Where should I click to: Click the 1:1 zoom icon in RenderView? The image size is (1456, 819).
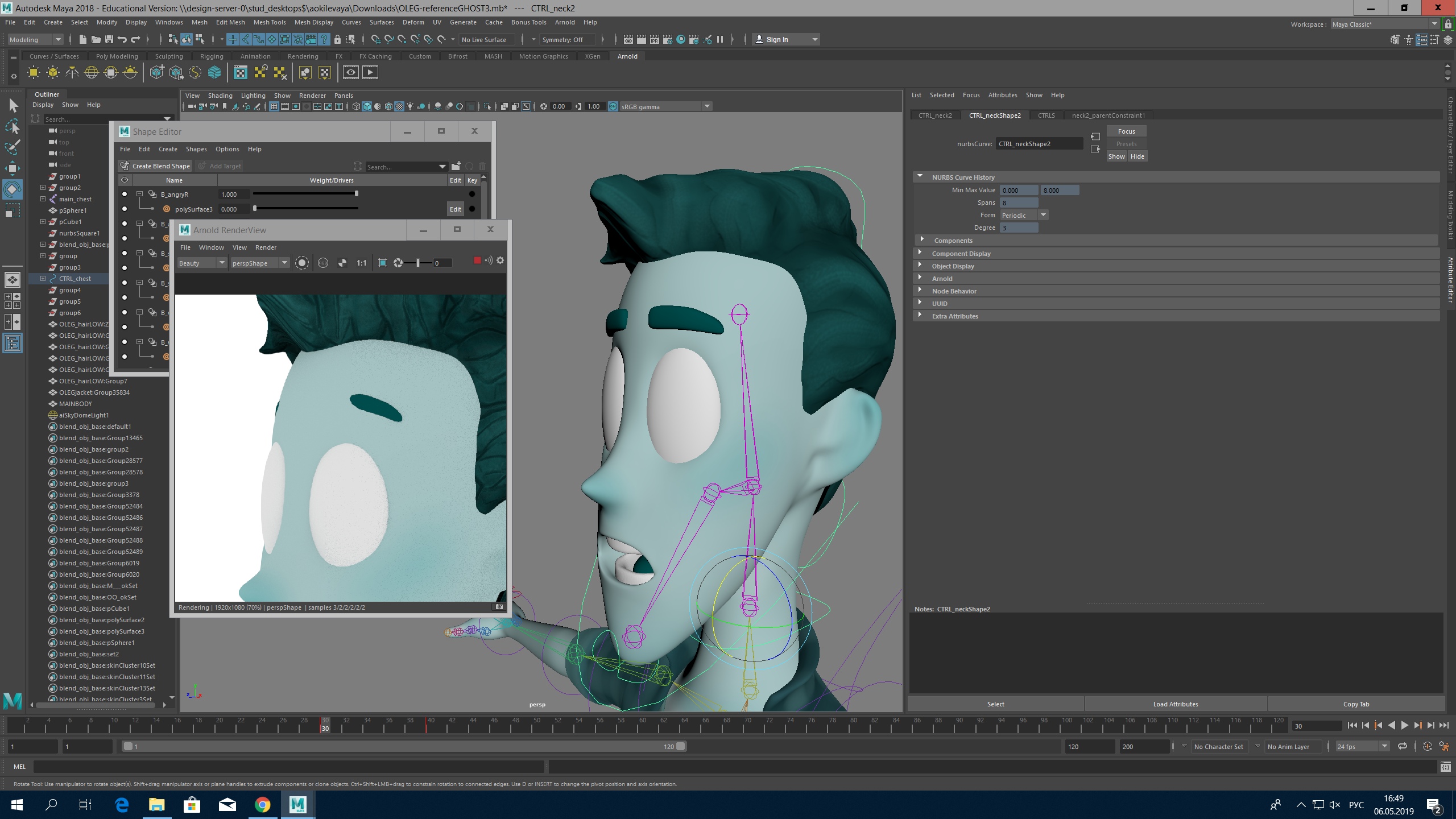361,263
